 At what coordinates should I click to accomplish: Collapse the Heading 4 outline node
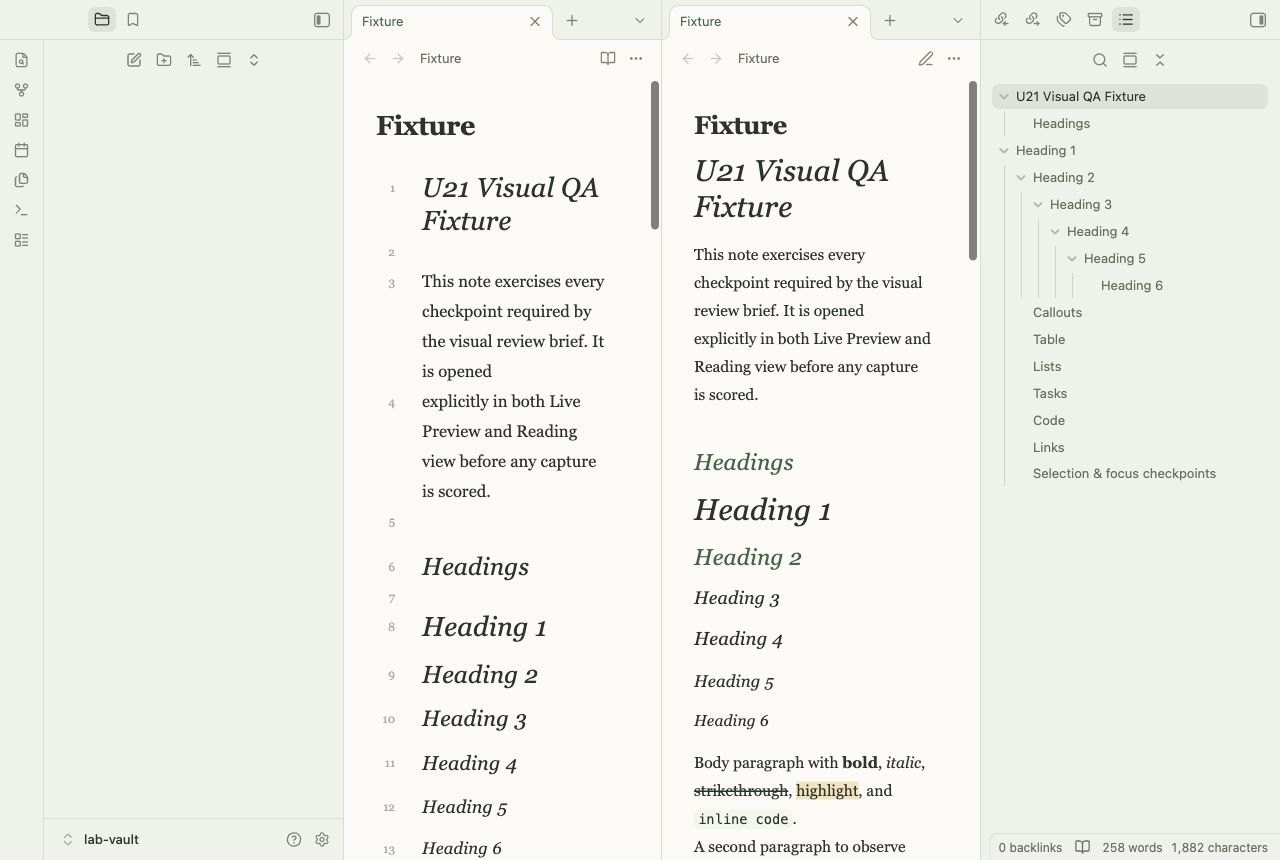pos(1055,232)
